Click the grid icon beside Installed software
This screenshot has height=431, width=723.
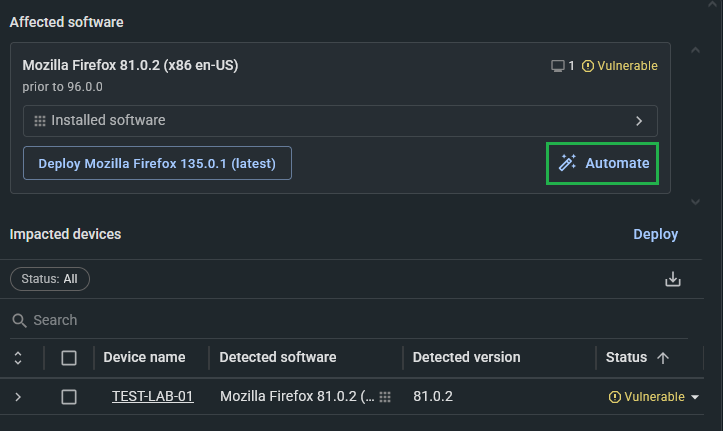click(x=40, y=121)
